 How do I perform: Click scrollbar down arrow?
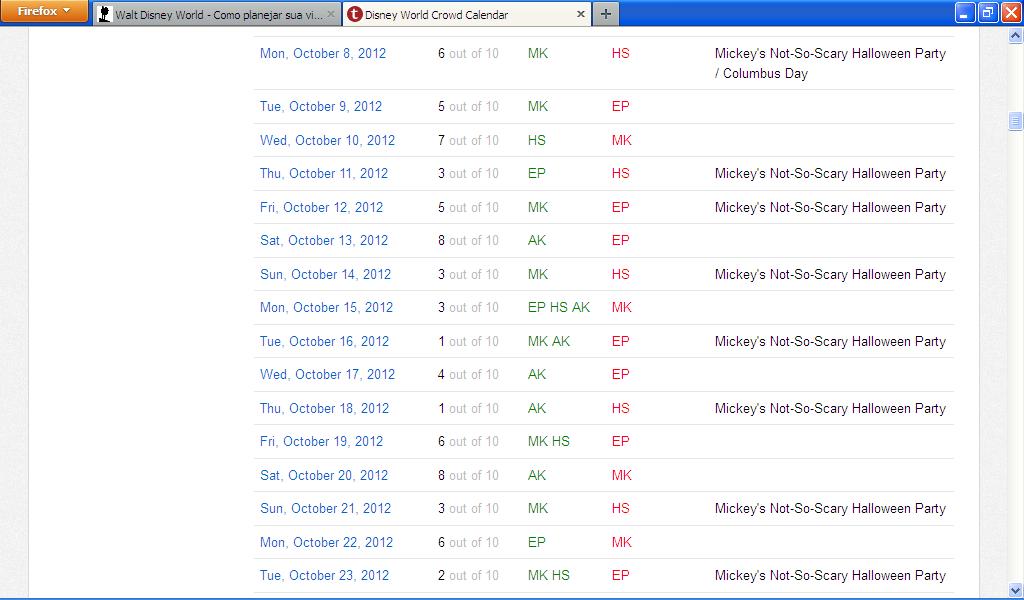1015,589
